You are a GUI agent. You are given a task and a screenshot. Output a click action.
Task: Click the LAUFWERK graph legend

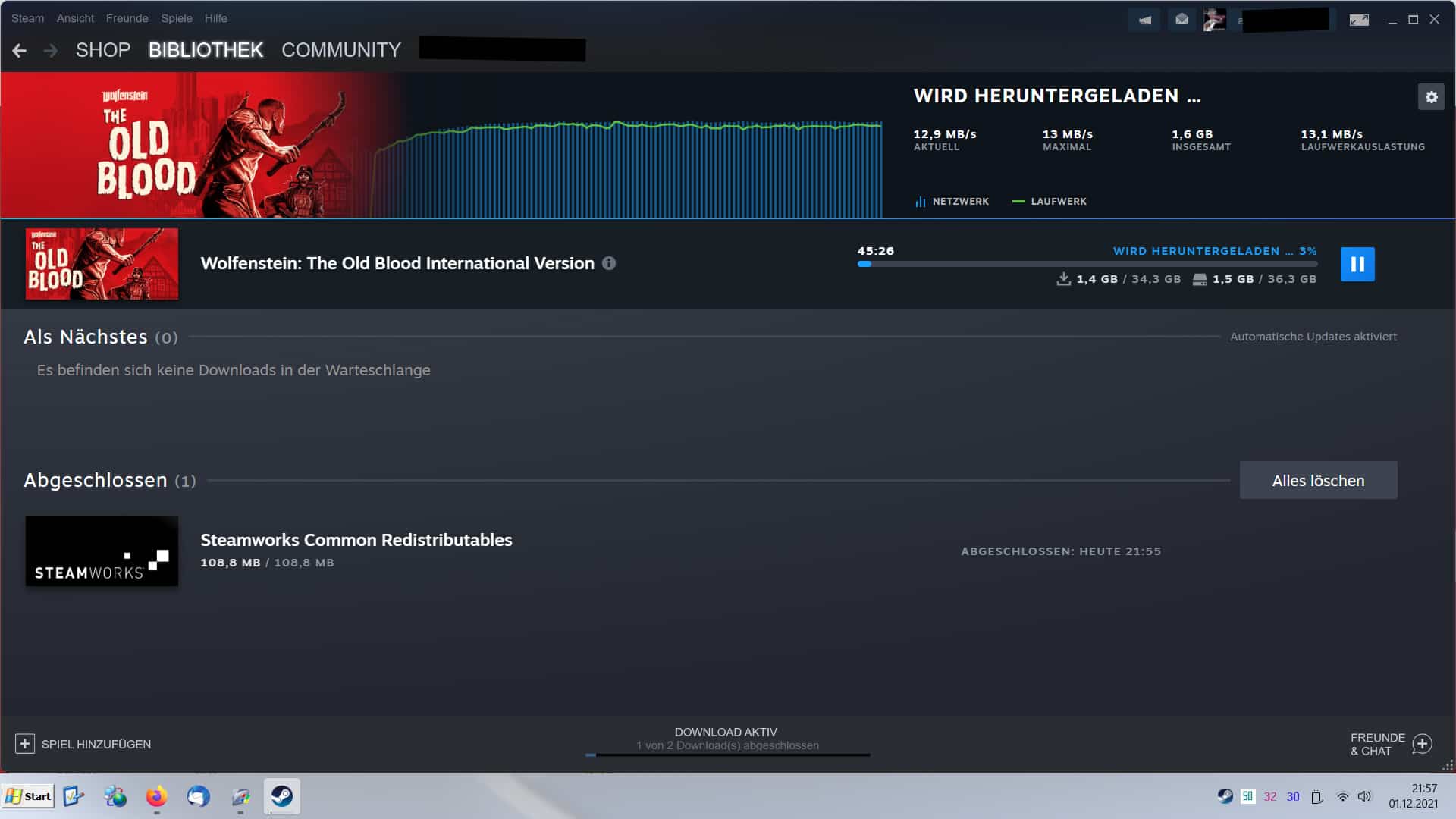tap(1050, 202)
